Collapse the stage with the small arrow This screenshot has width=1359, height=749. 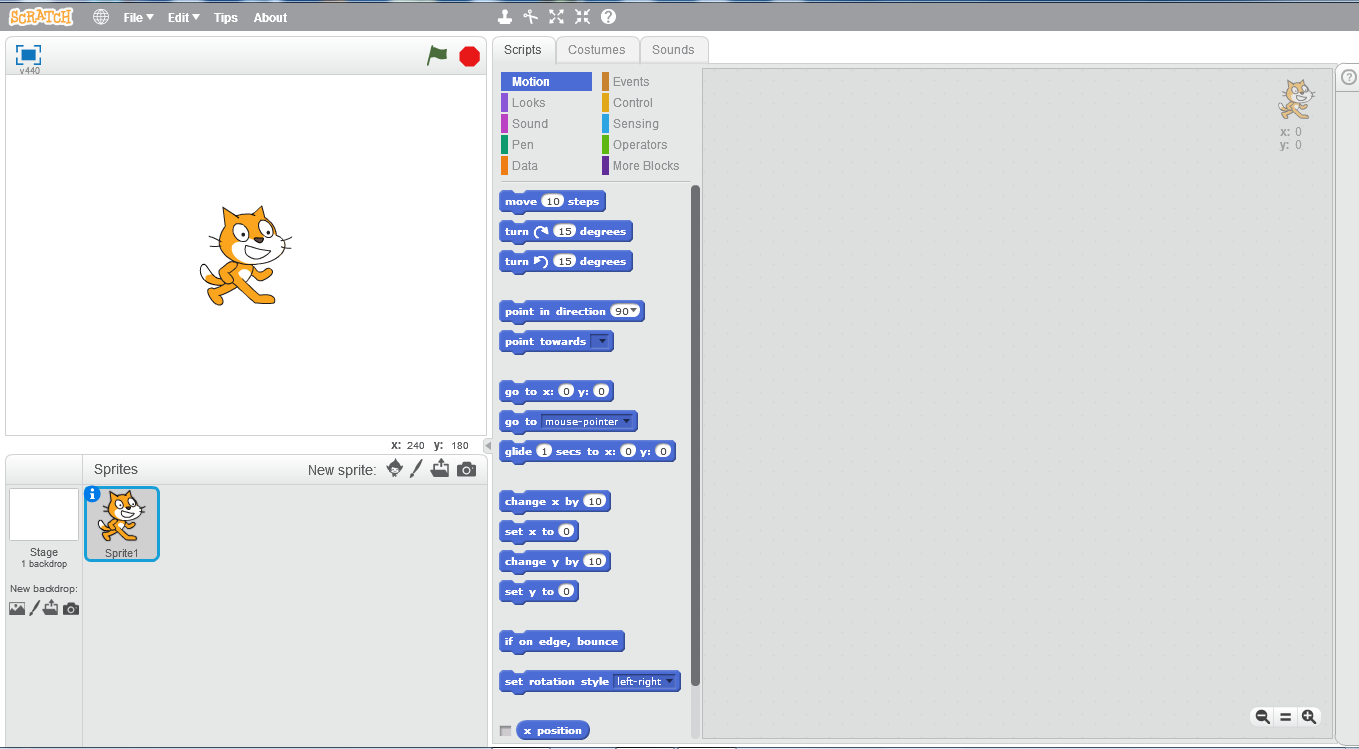tap(488, 445)
